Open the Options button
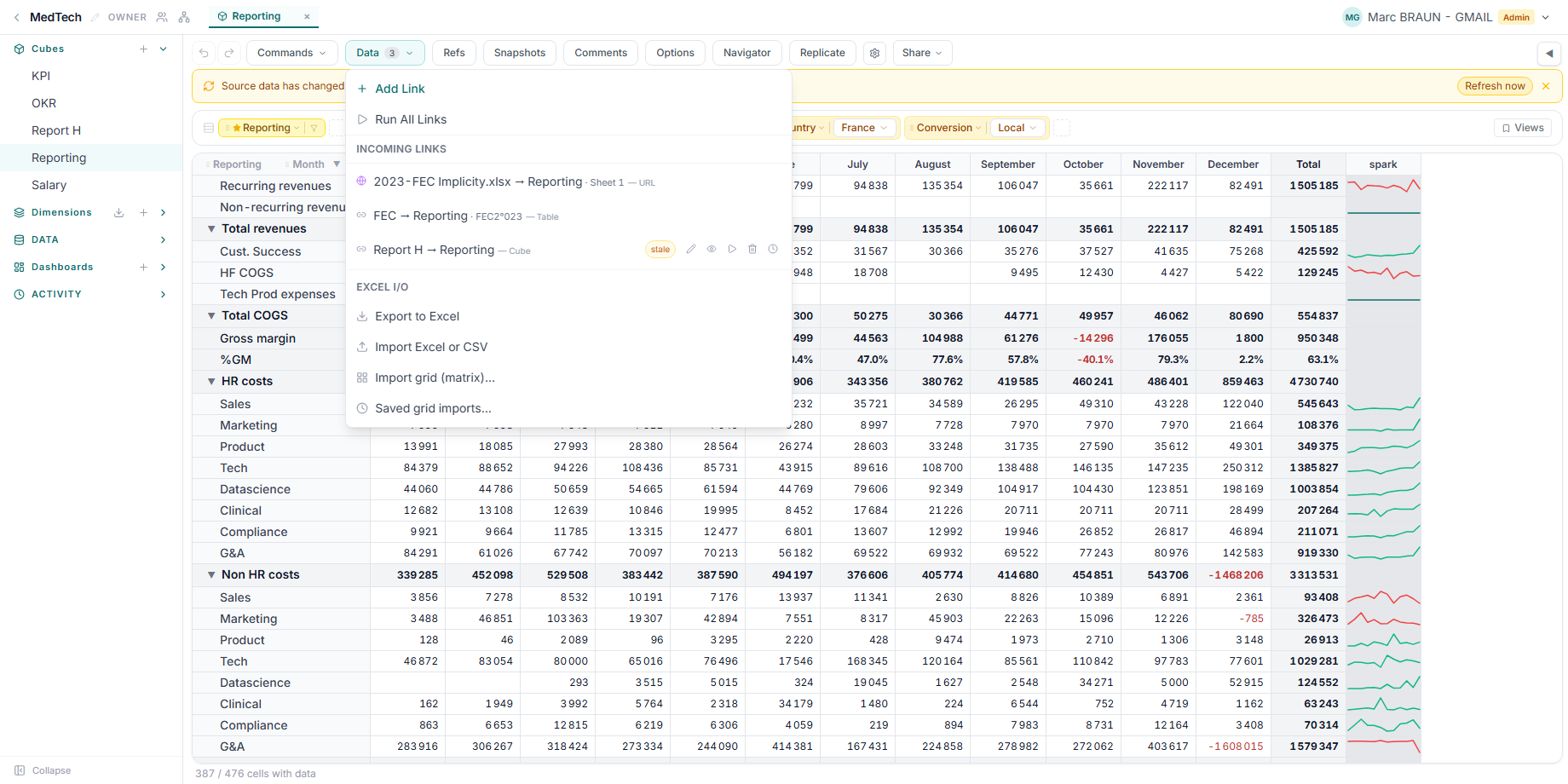 coord(675,53)
